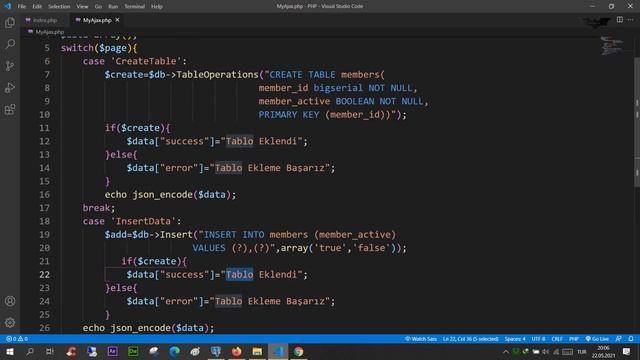Click the feedback icon in status bar

[619, 339]
